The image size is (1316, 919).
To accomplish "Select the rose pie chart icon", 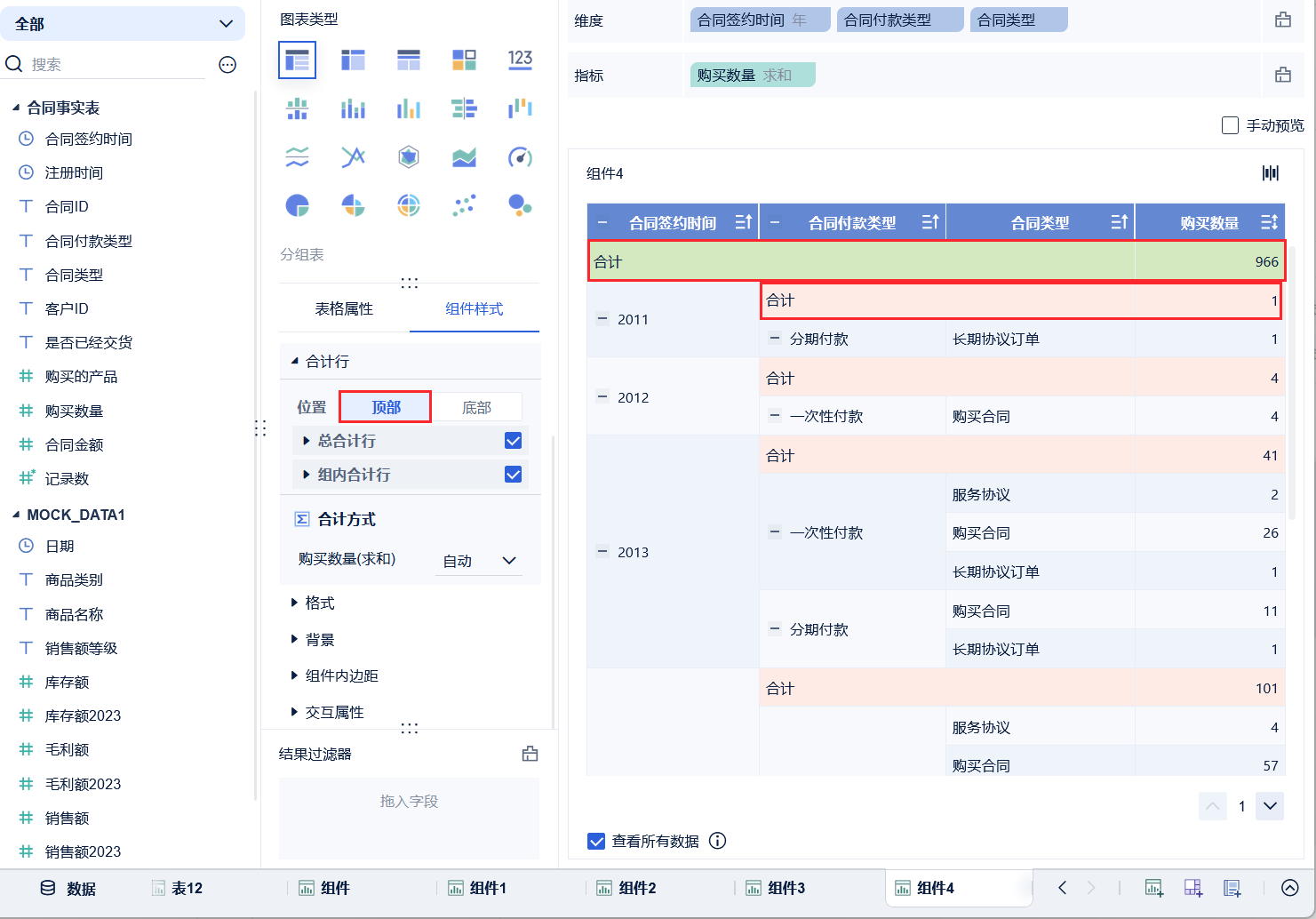I will coord(353,206).
